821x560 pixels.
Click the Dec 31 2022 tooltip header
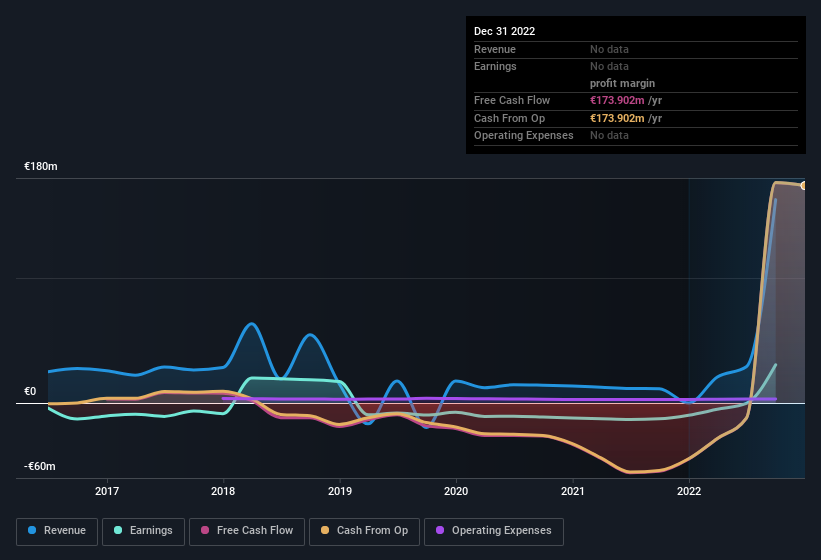coord(505,31)
